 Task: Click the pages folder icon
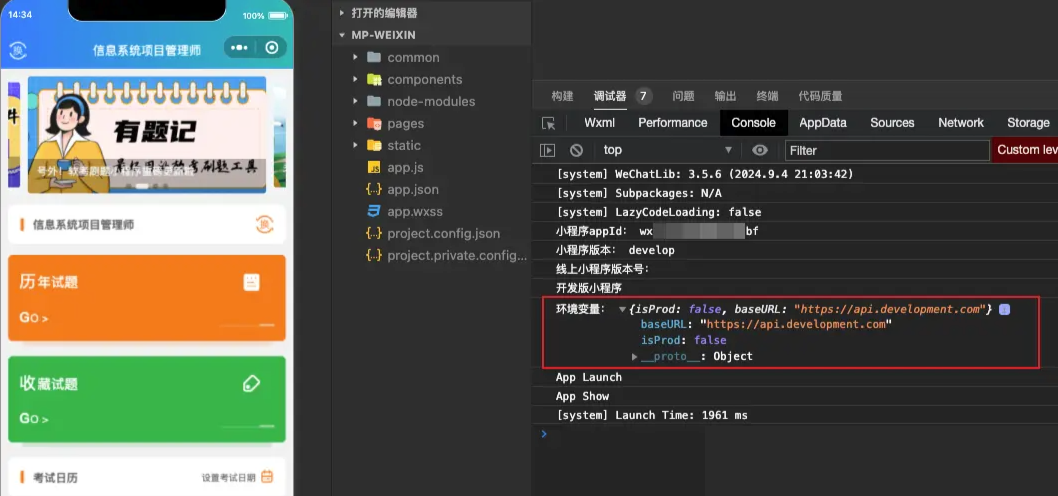click(x=374, y=123)
